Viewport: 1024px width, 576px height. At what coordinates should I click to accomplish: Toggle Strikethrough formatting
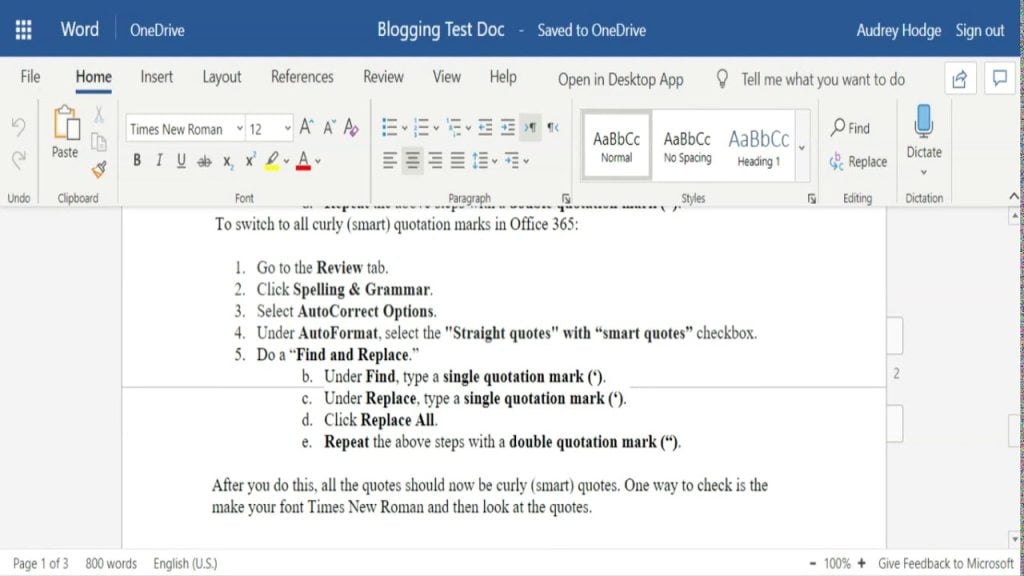pyautogui.click(x=204, y=161)
